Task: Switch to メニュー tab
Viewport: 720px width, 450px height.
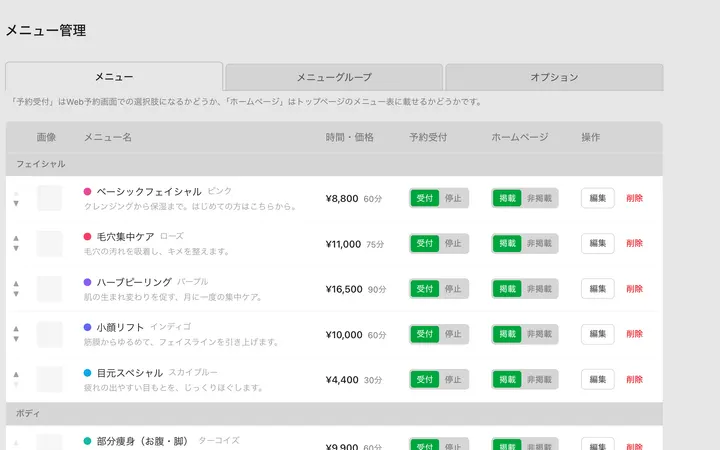Action: [114, 77]
